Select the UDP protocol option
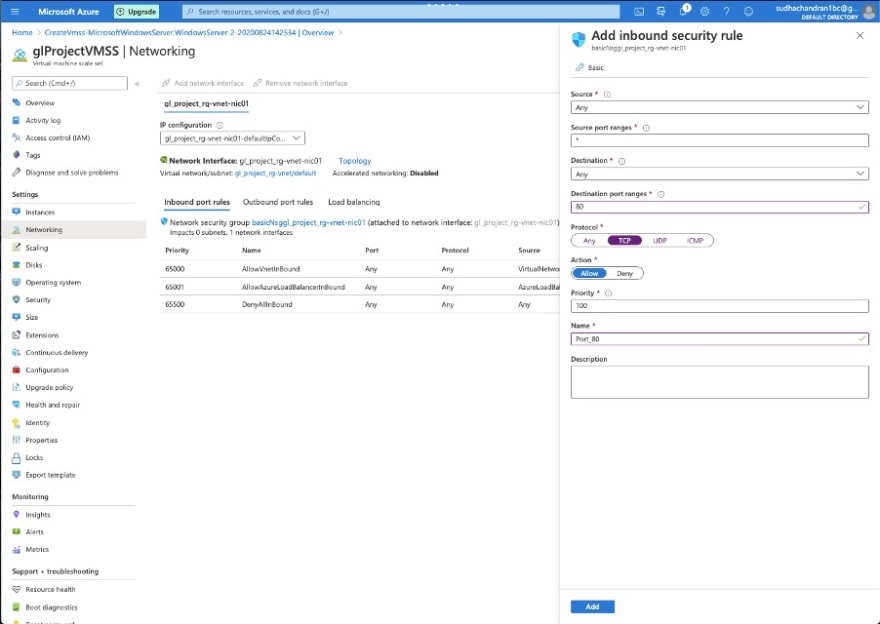880x624 pixels. 659,241
